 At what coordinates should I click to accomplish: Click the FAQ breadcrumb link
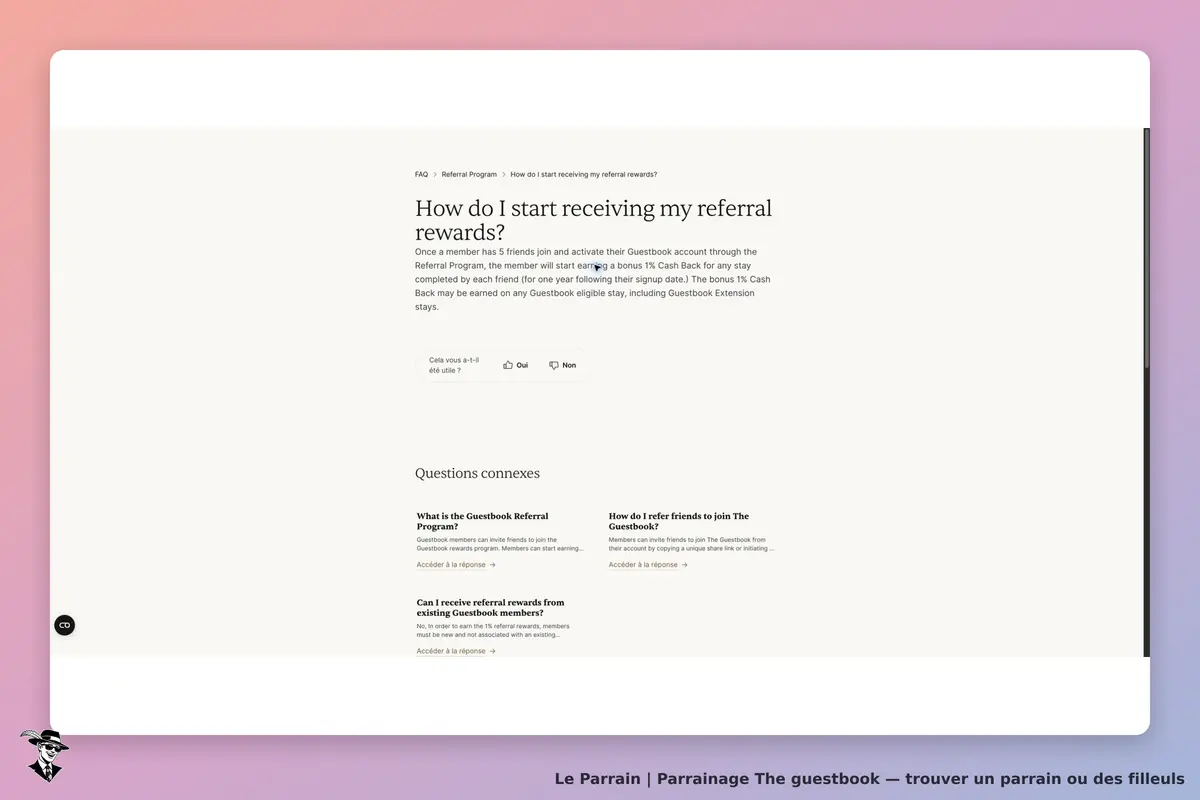tap(421, 174)
